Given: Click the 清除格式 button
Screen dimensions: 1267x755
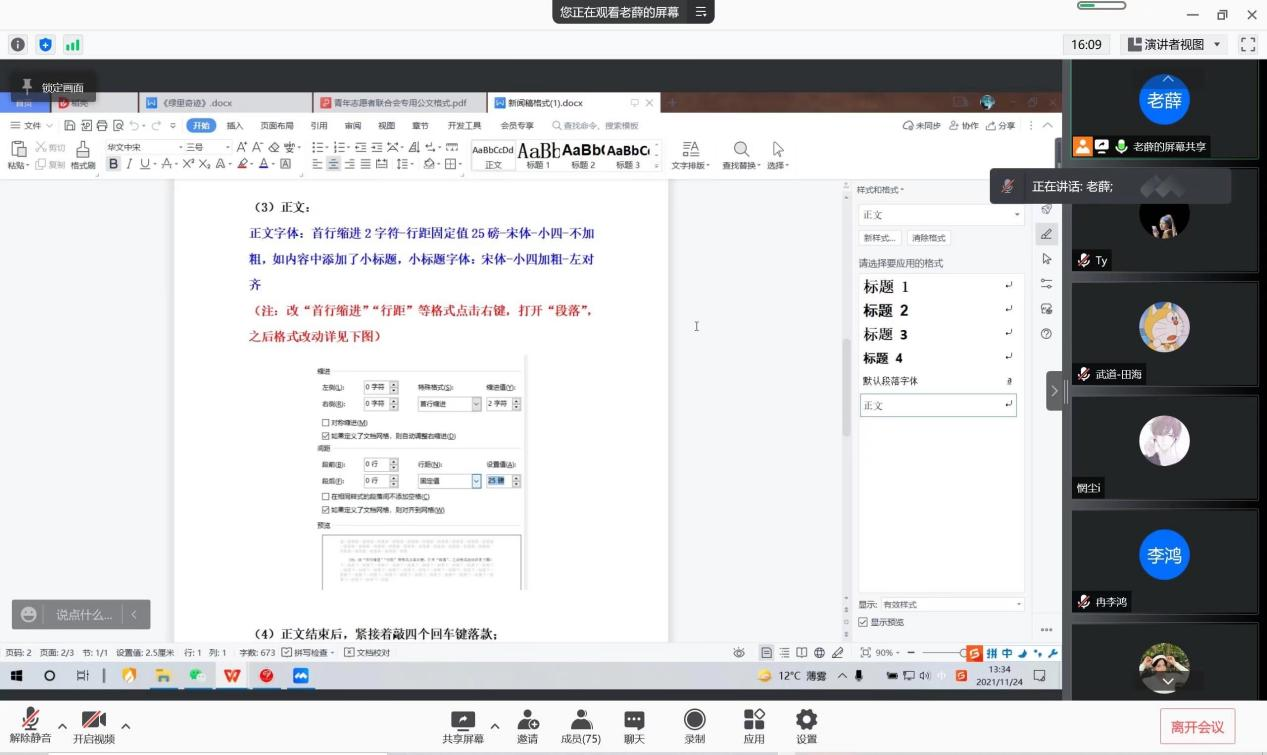Looking at the screenshot, I should click(x=928, y=238).
